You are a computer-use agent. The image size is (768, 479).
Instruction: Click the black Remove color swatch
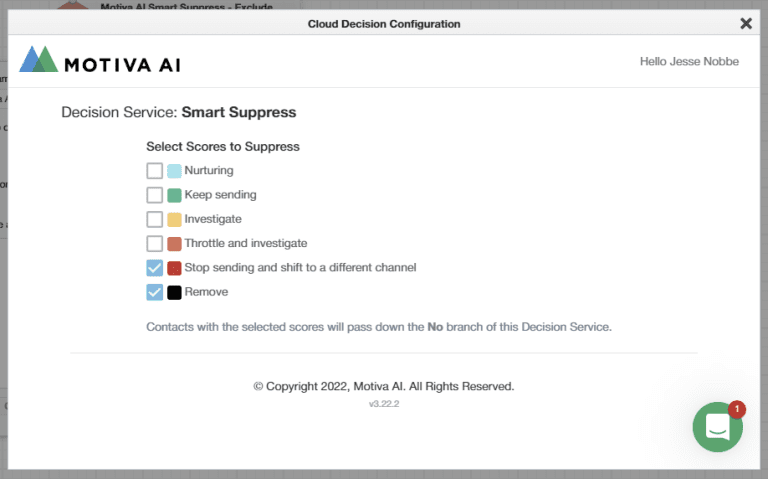(x=174, y=292)
